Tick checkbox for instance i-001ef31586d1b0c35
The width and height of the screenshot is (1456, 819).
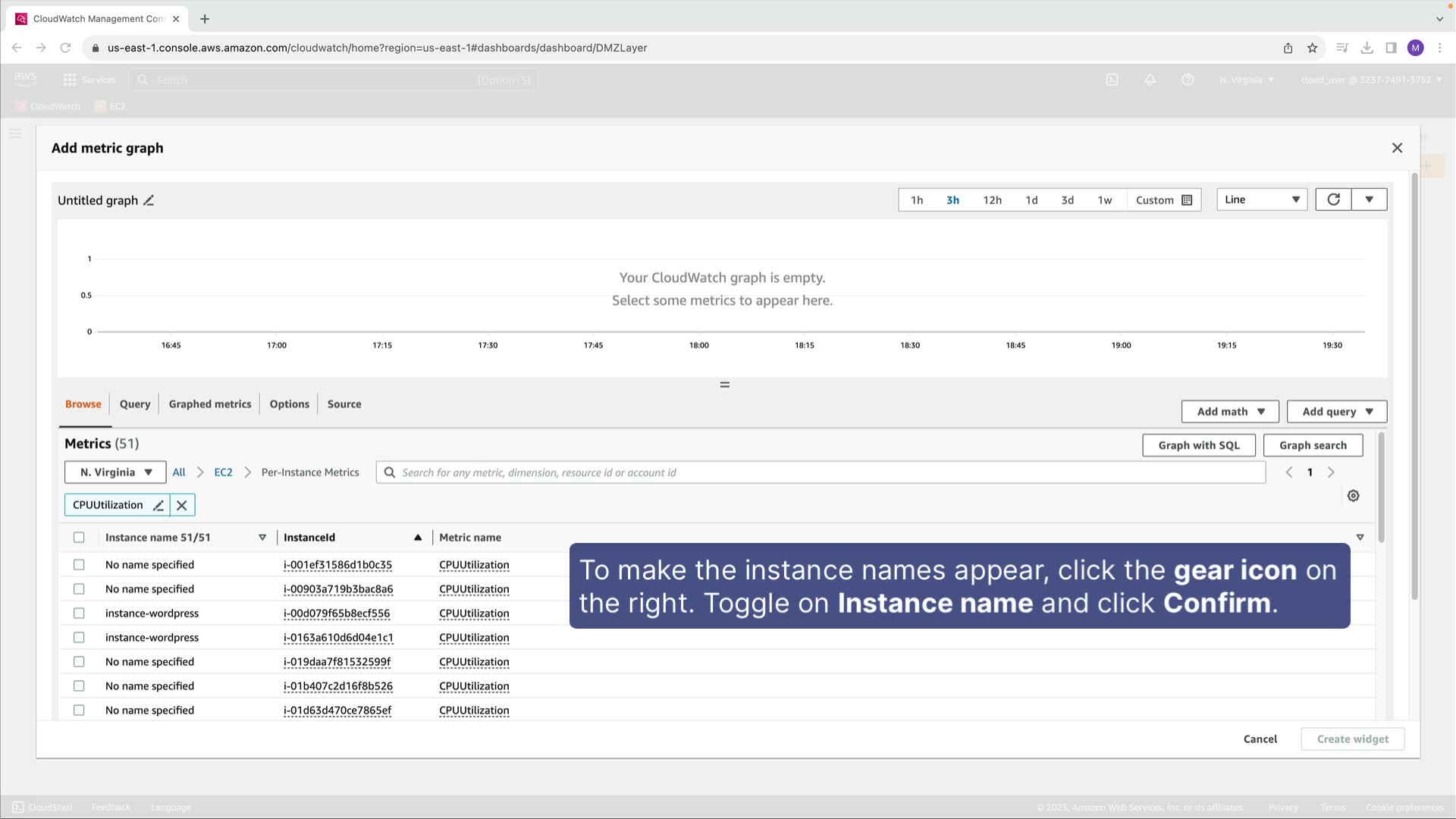(79, 565)
